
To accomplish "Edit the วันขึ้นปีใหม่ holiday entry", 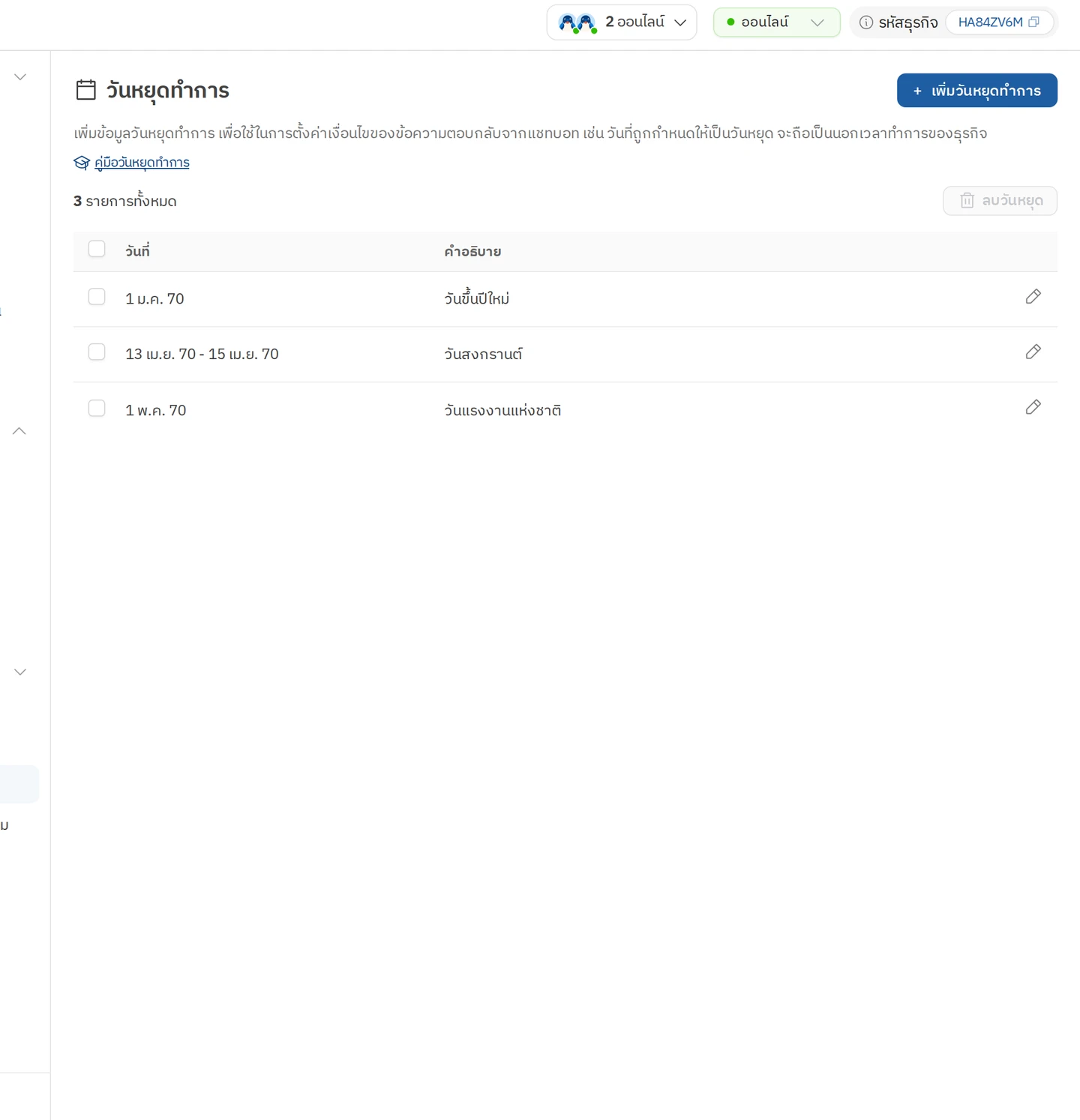I will (1033, 297).
